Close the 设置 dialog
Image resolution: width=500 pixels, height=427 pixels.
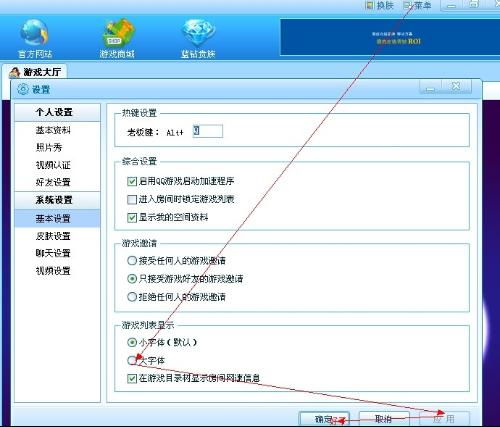click(456, 86)
